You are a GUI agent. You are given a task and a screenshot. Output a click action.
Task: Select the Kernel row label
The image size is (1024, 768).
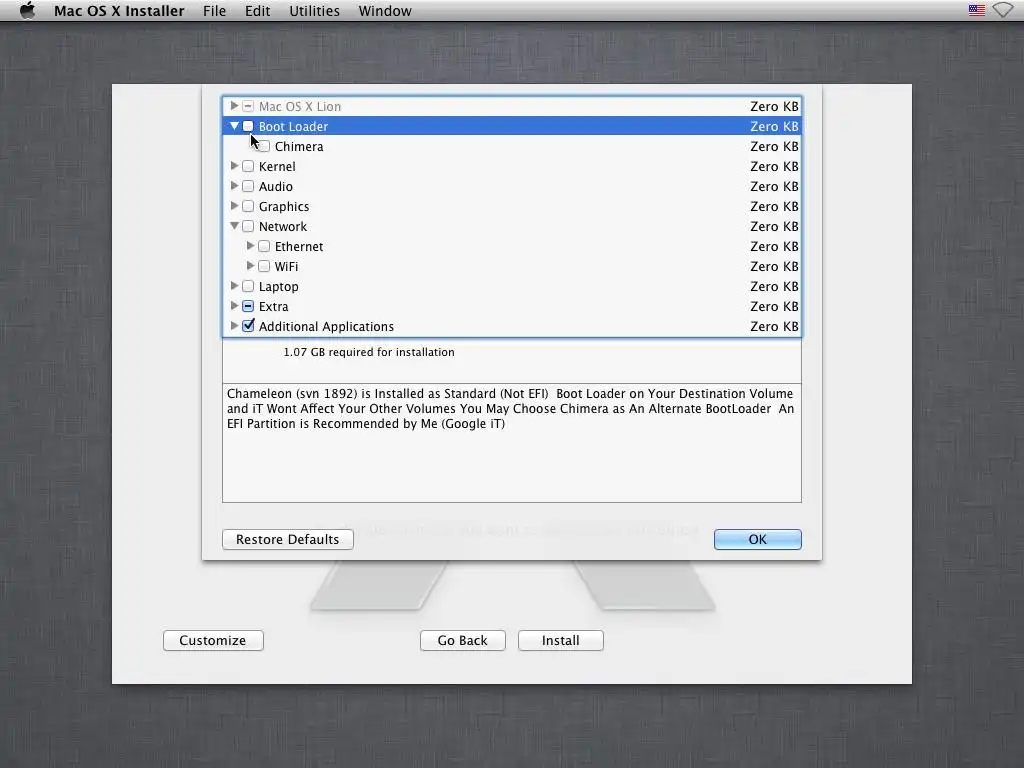(277, 167)
